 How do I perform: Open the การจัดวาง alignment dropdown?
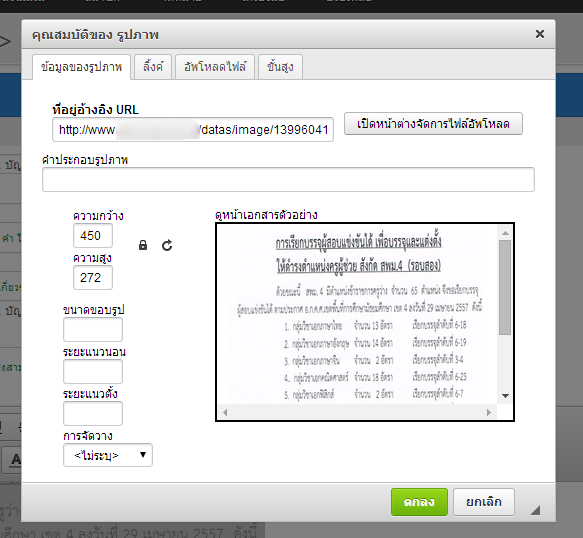[108, 455]
